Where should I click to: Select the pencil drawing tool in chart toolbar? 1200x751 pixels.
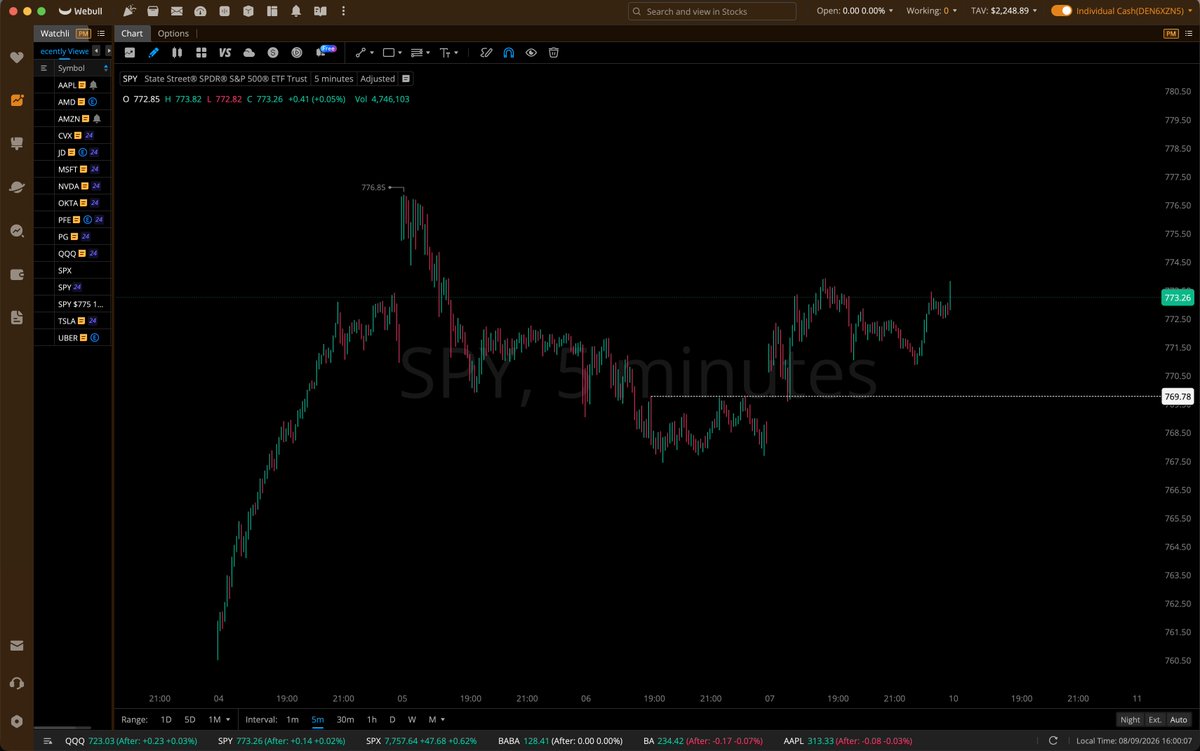[153, 52]
